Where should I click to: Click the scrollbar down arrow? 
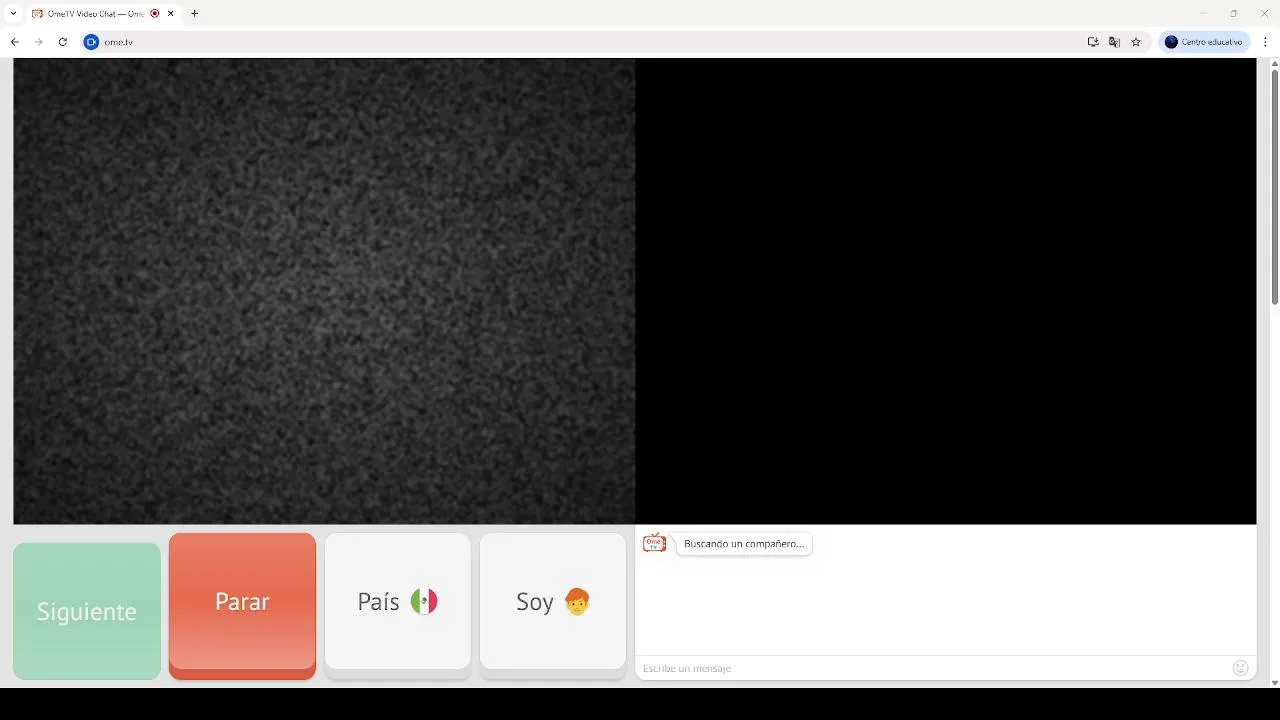tap(1274, 683)
